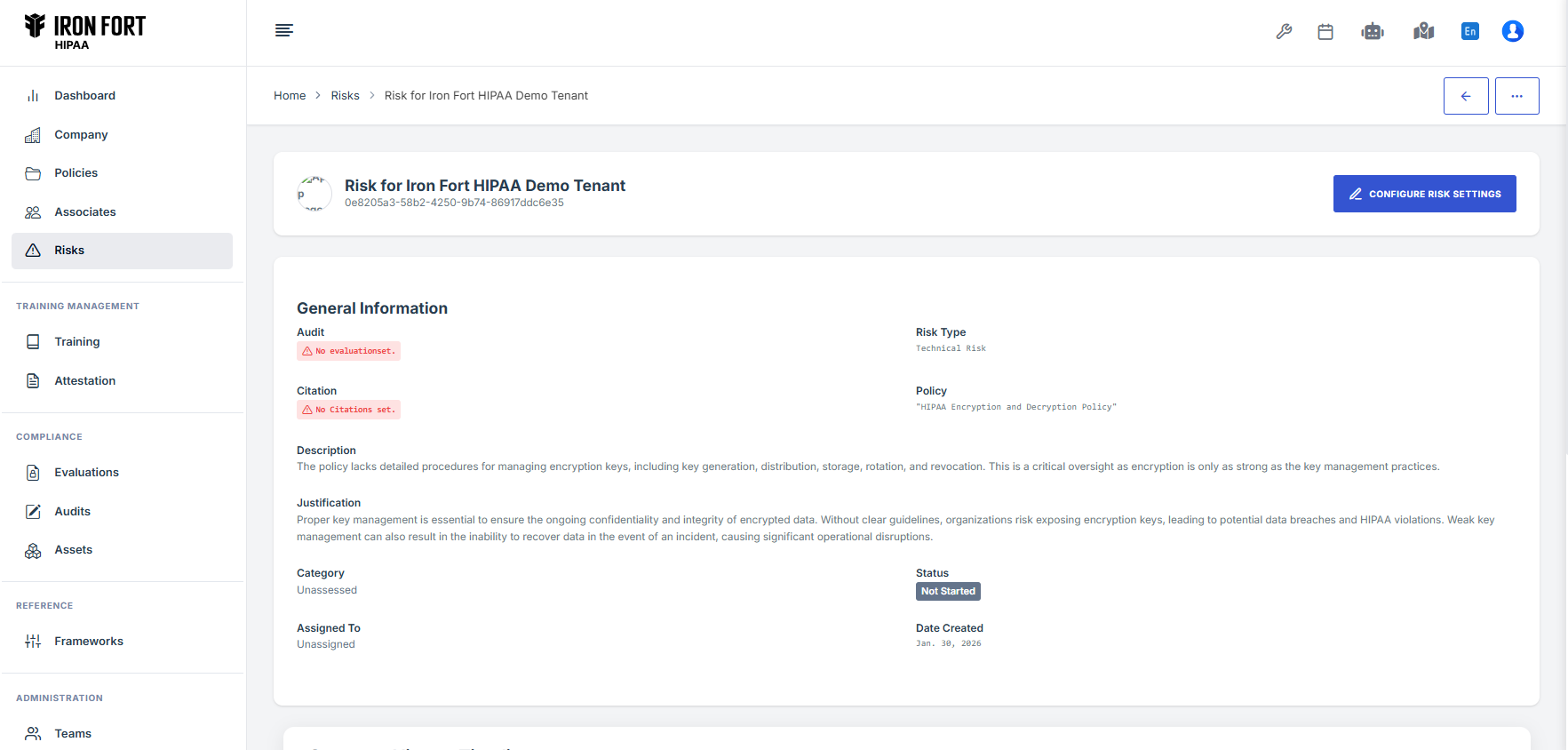Viewport: 1568px width, 750px height.
Task: Navigate to Risks breadcrumb link
Action: [345, 96]
